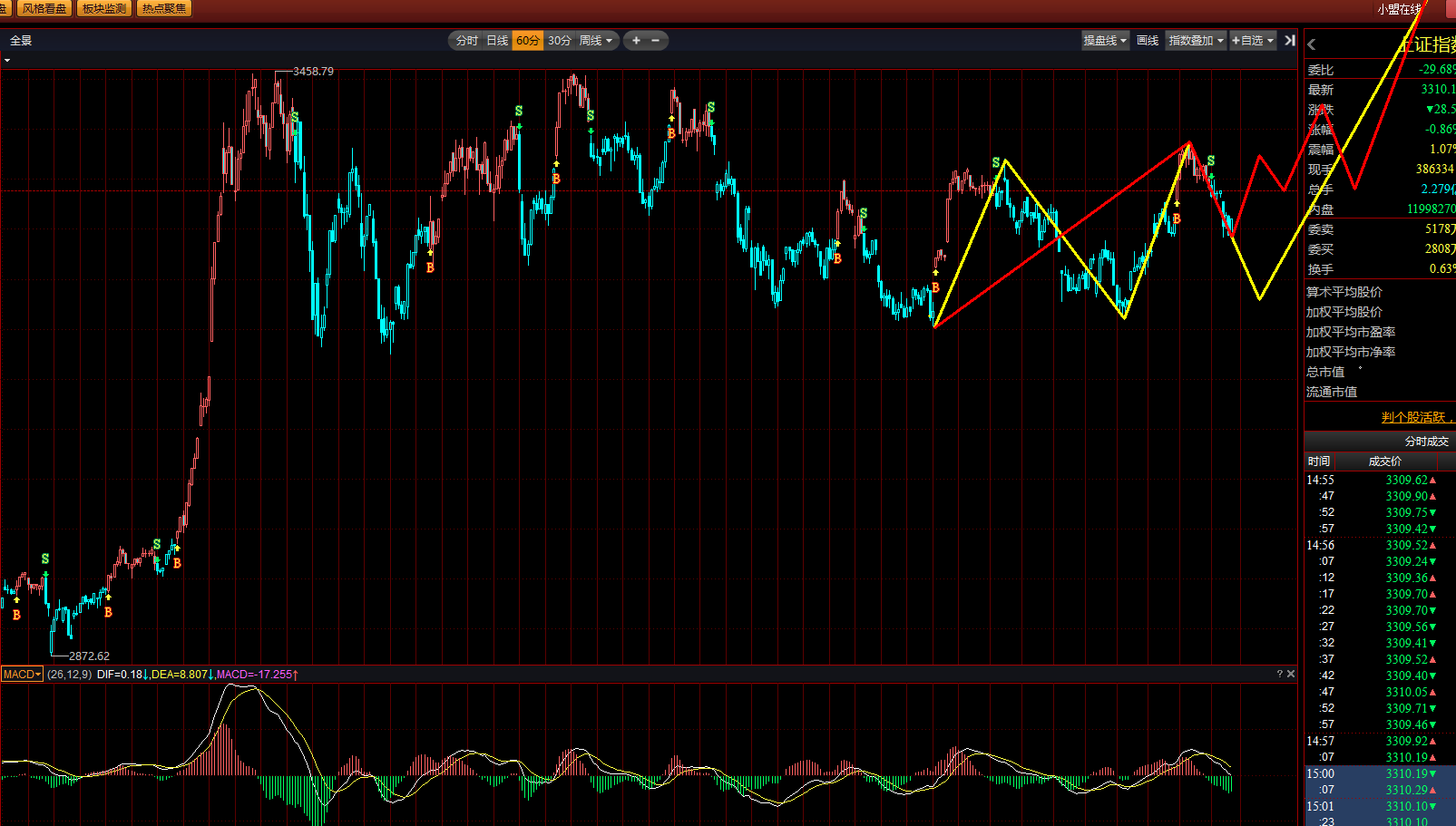Screen dimensions: 1456x826
Task: Select the 30分 period button
Action: tap(560, 41)
